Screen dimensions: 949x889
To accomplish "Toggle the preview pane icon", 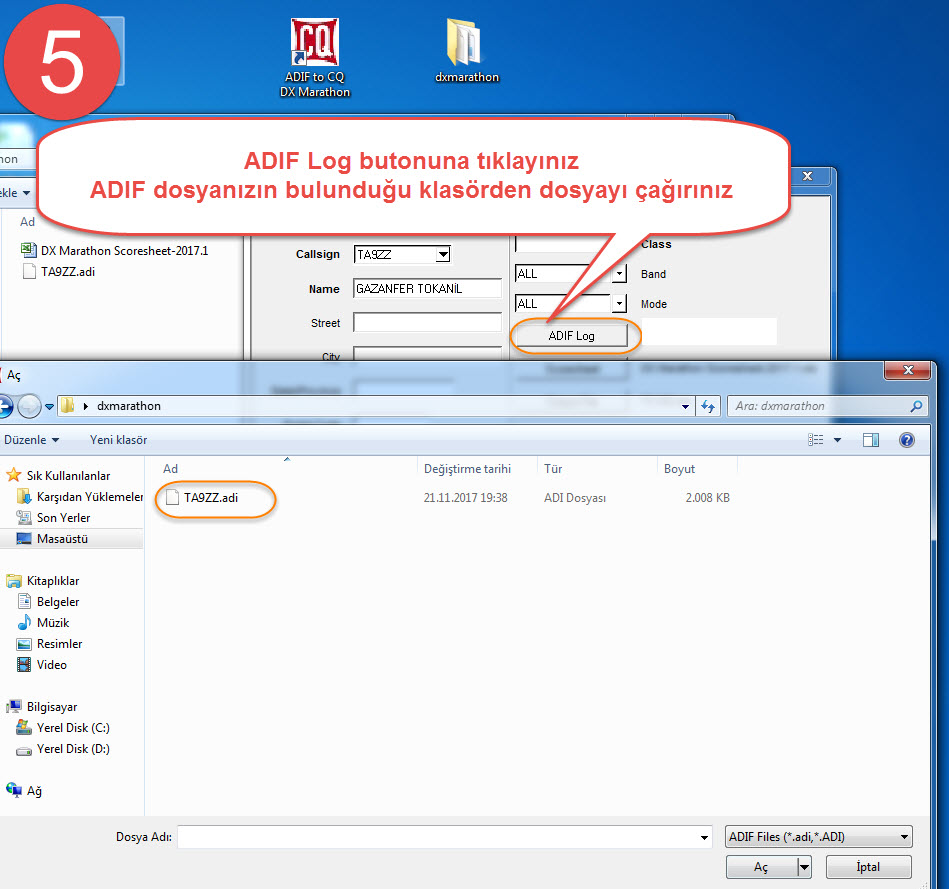I will click(x=871, y=440).
